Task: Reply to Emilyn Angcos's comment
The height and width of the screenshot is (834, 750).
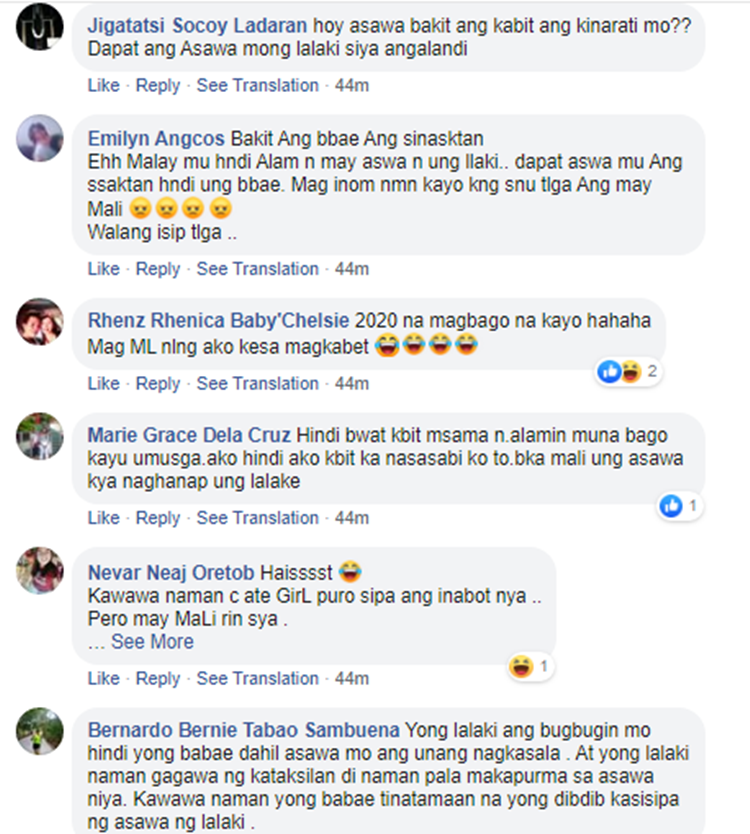Action: point(158,269)
